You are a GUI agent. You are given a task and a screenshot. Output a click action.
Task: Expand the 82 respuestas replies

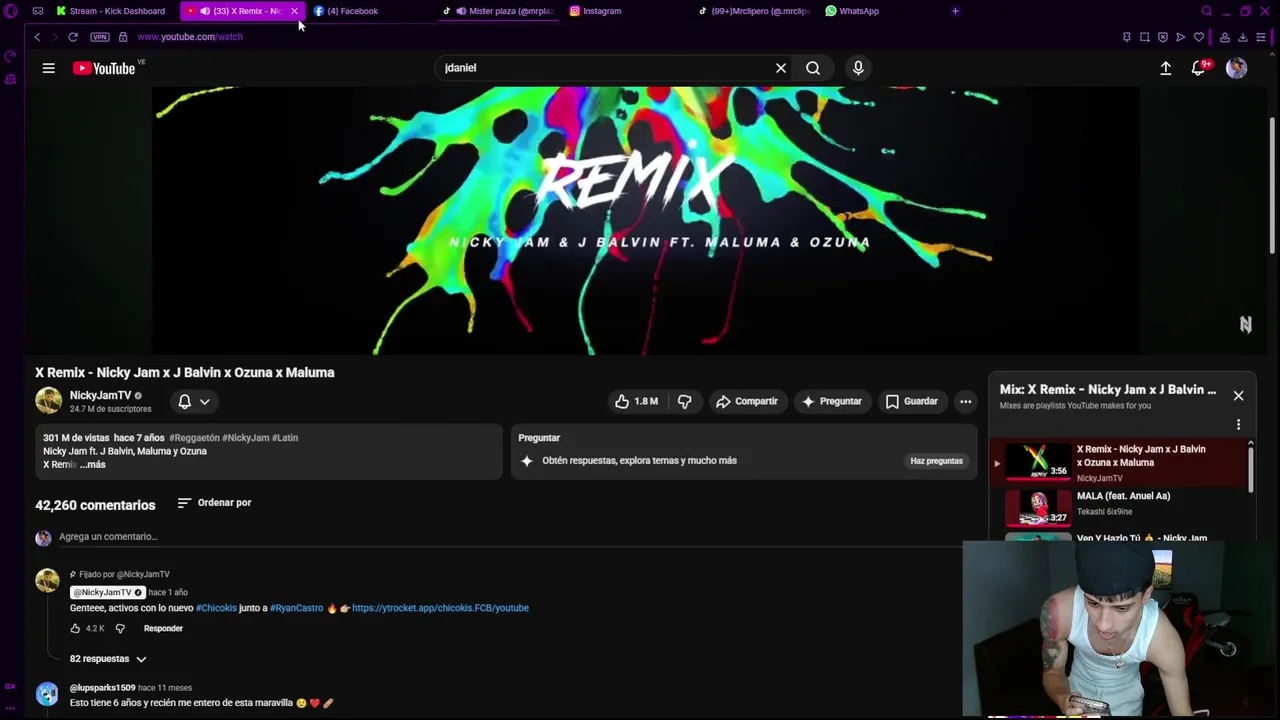click(108, 659)
